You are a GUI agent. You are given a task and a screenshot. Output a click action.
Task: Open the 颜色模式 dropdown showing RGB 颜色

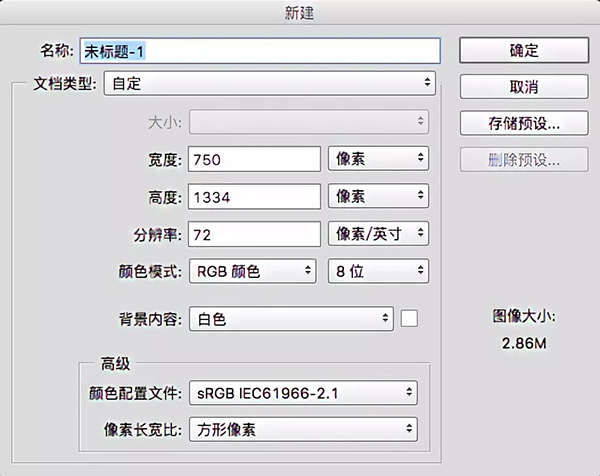(x=253, y=271)
